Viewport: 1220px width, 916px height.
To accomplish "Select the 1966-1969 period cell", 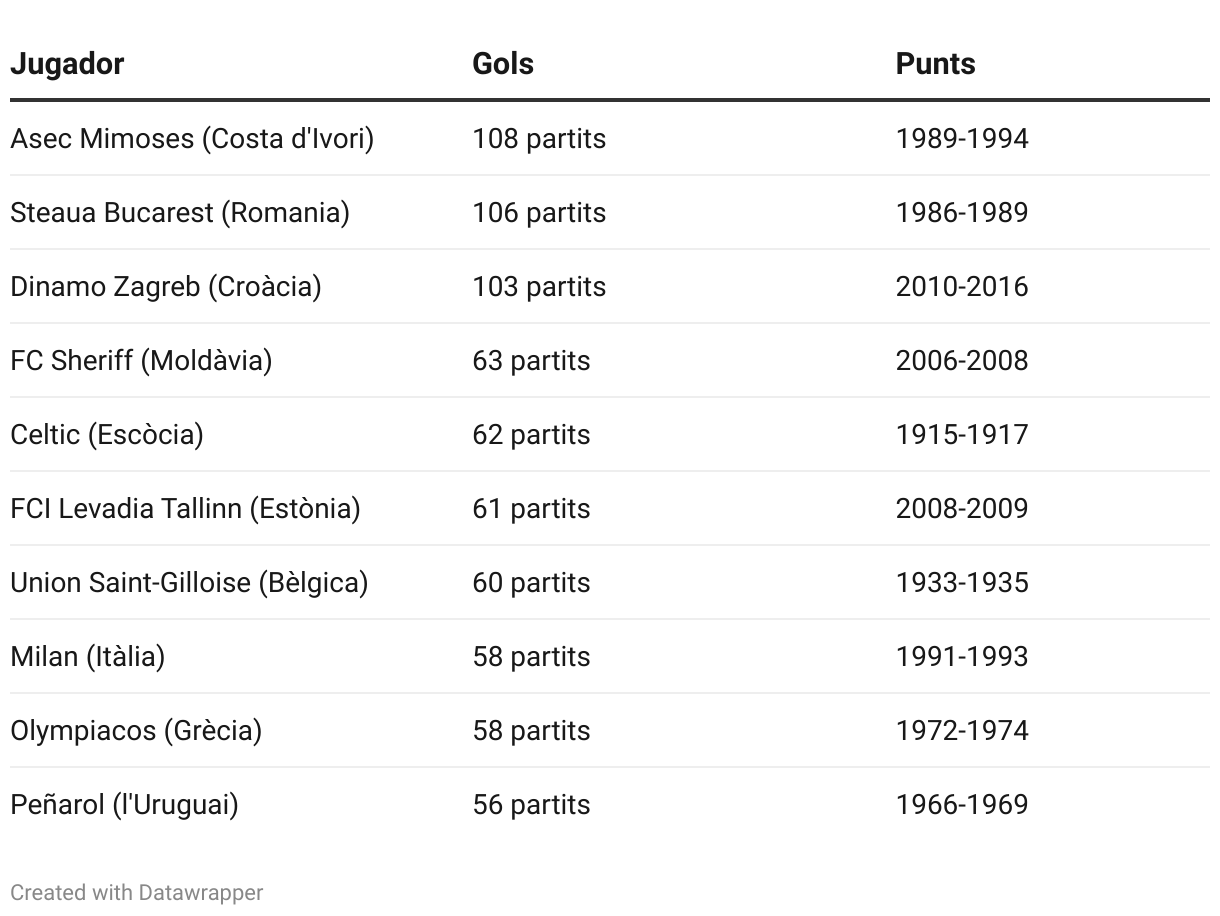I will 961,805.
